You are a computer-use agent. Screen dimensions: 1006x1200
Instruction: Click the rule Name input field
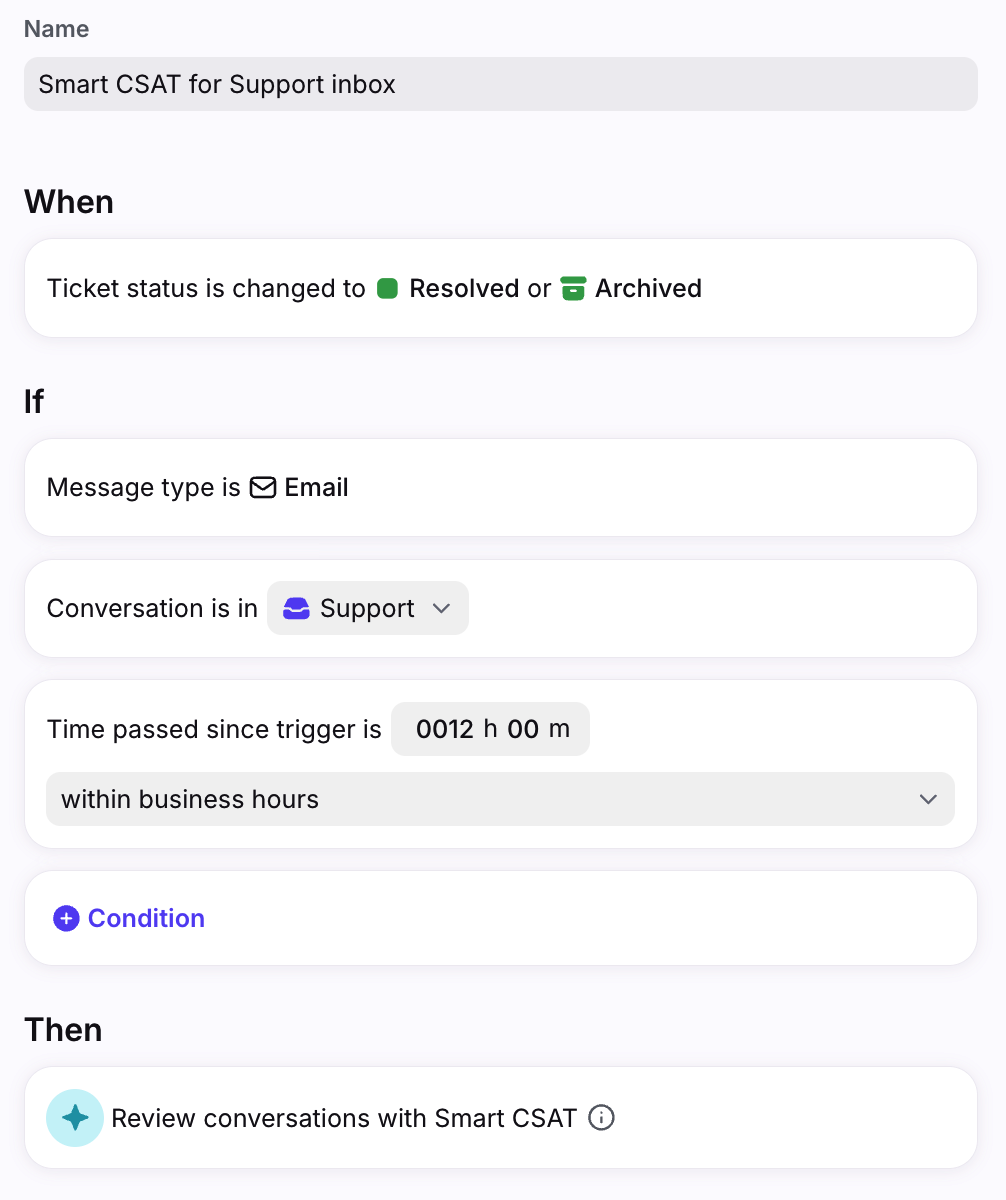[x=500, y=84]
